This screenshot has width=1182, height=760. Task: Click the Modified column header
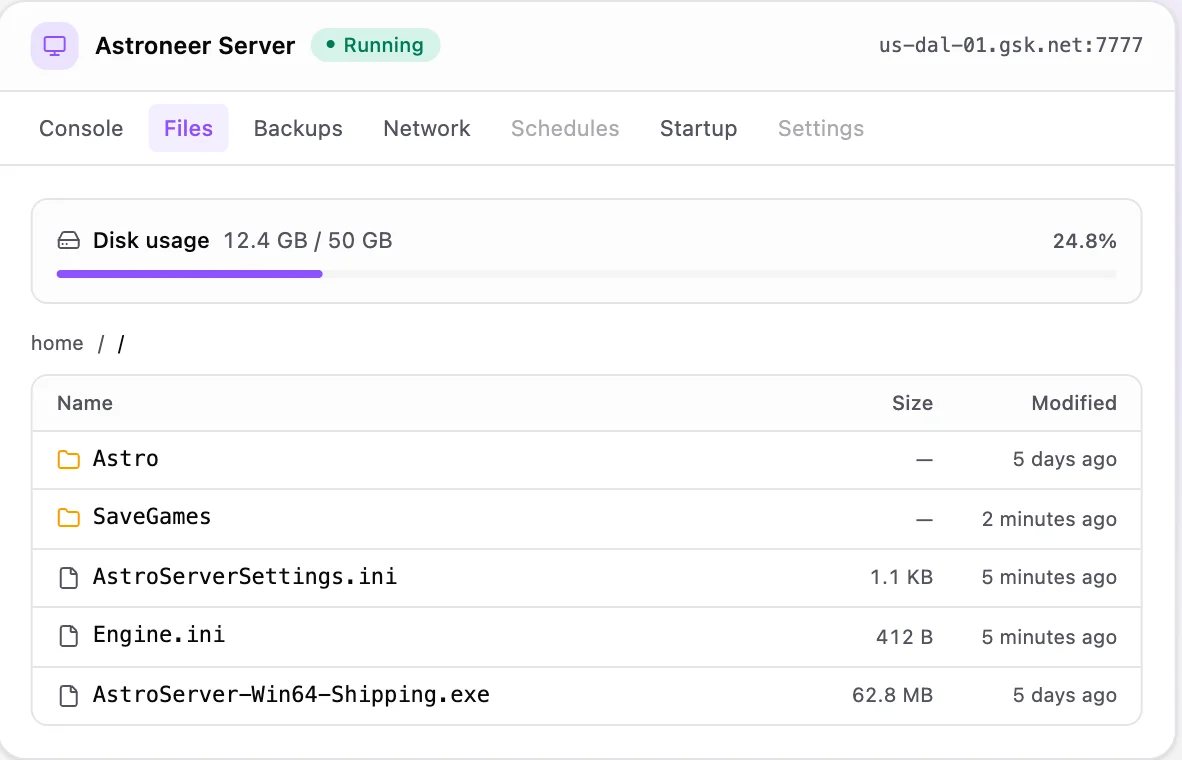(x=1074, y=403)
